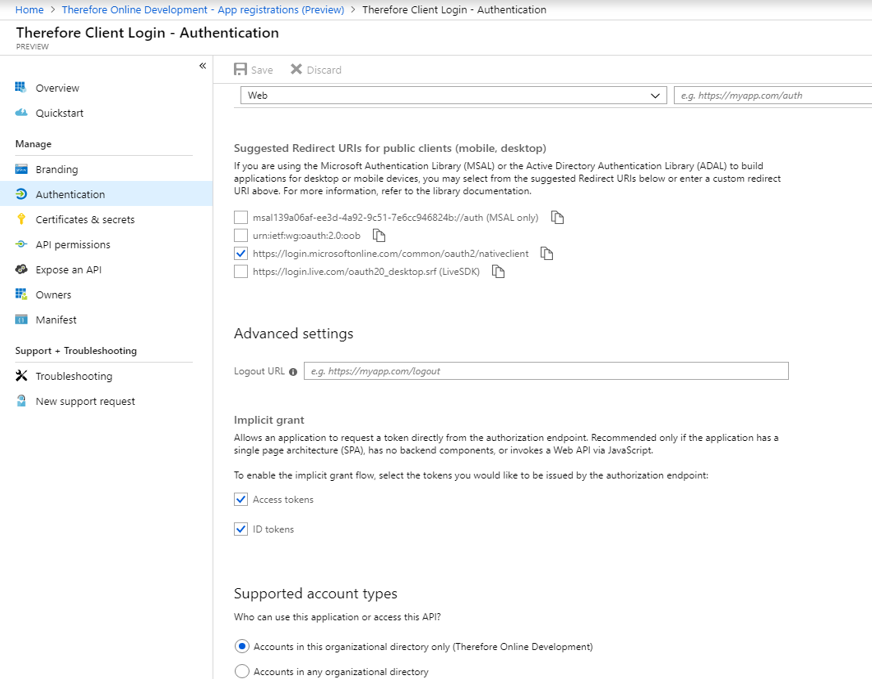Screen dimensions: 872x679
Task: Copy the urn:ietf:wg:oauth:2.0:oob URI
Action: click(x=379, y=236)
